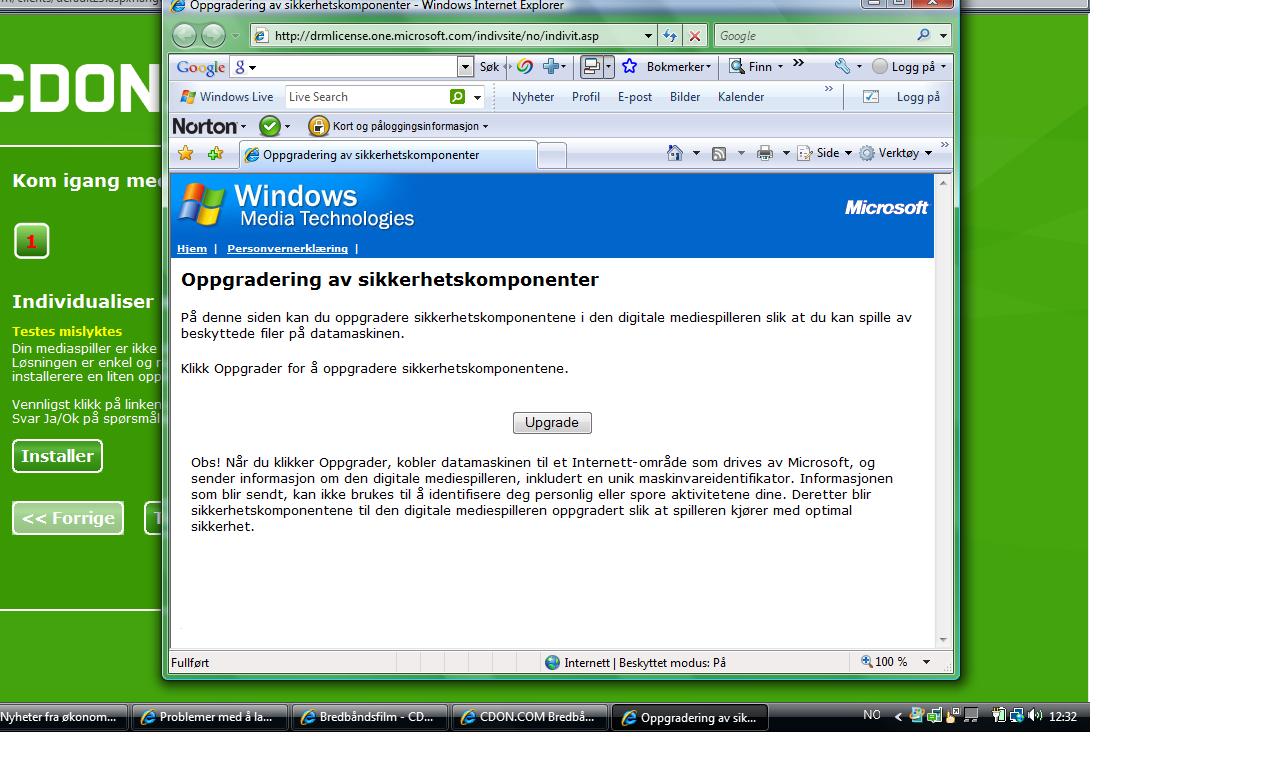Open Google toolbar wrench settings

click(x=843, y=67)
